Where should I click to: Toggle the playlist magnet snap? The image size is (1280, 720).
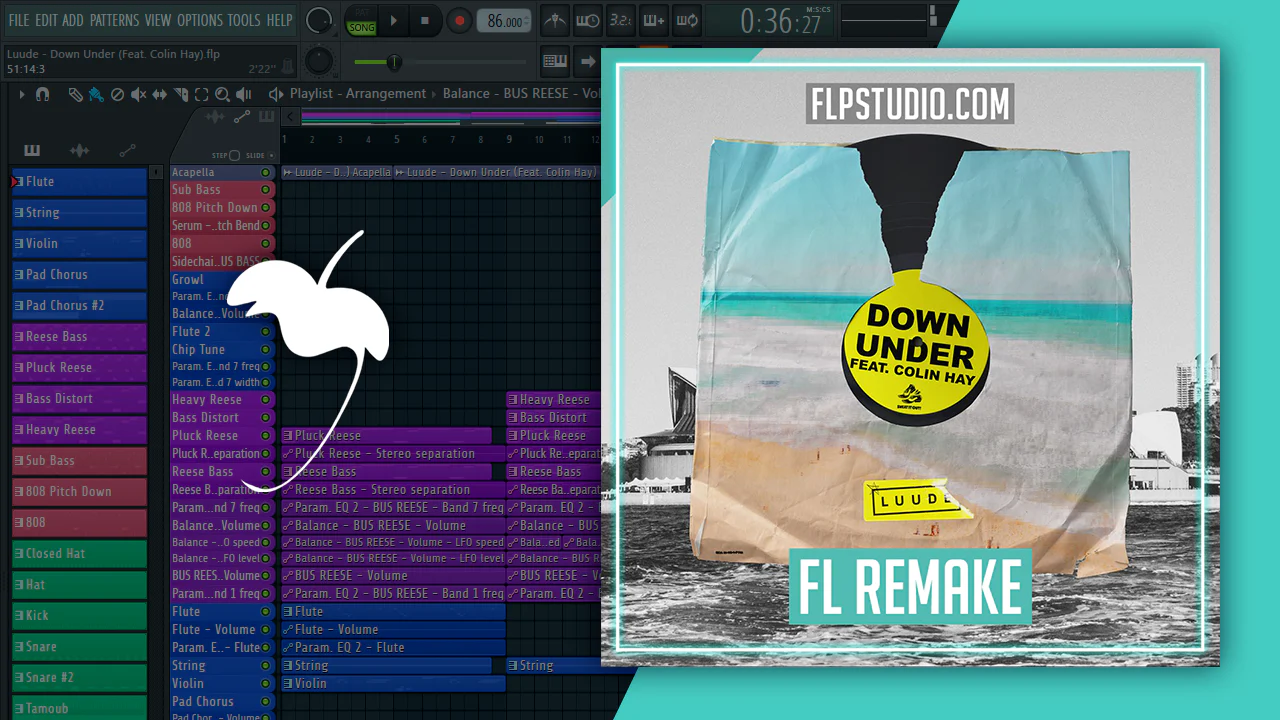42,94
